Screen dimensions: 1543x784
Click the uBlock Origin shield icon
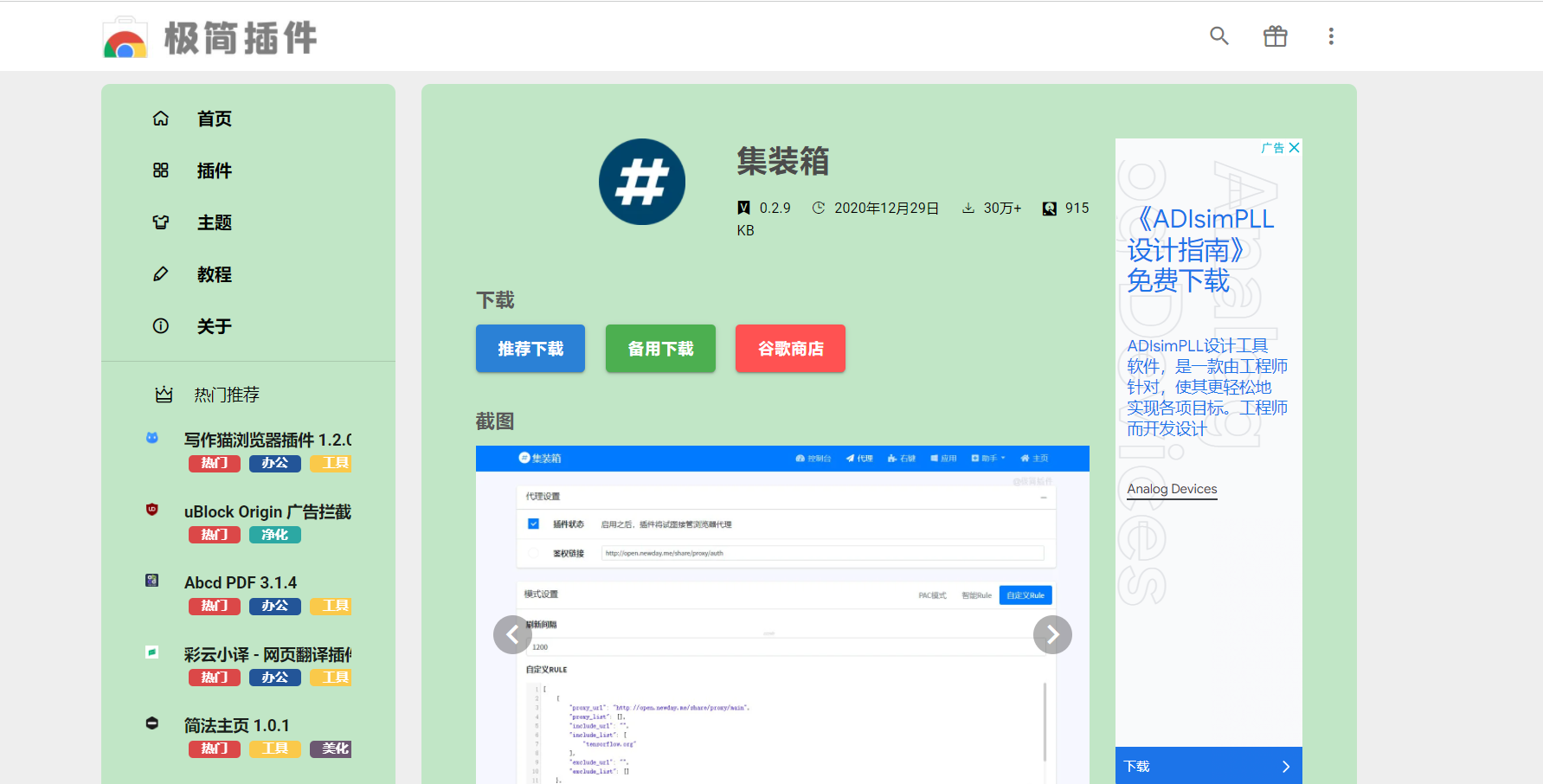coord(152,510)
